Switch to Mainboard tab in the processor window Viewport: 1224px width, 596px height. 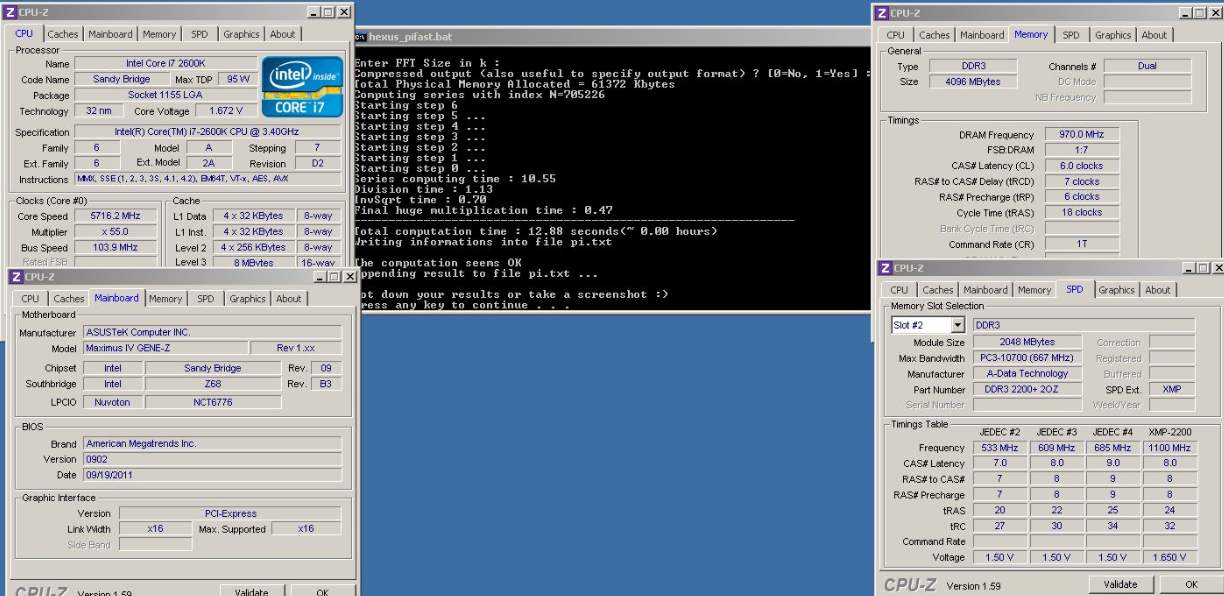point(110,34)
